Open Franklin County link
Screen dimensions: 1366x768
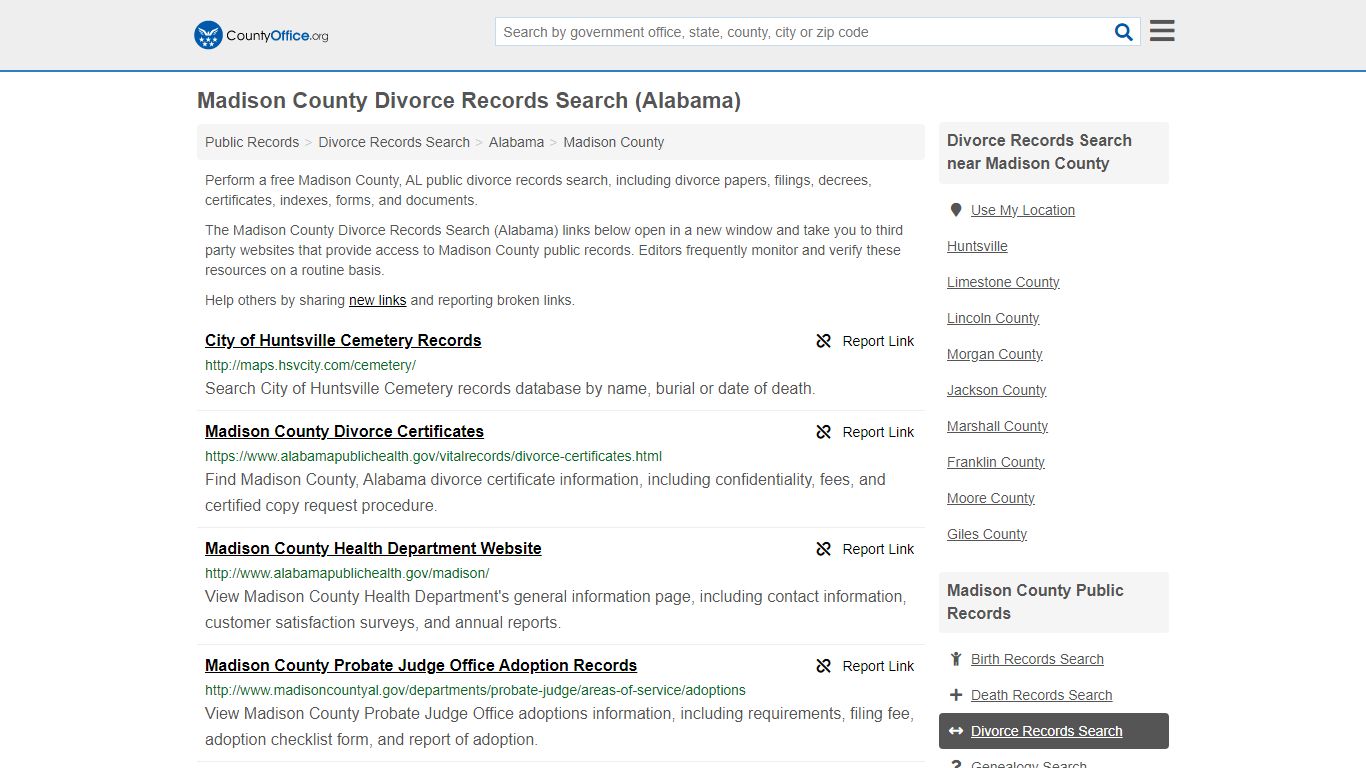click(x=995, y=462)
